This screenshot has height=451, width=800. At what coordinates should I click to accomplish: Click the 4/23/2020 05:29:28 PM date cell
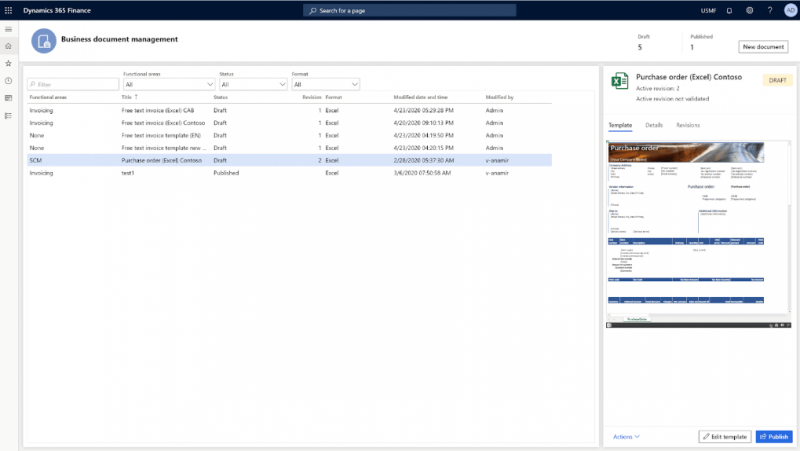click(423, 110)
